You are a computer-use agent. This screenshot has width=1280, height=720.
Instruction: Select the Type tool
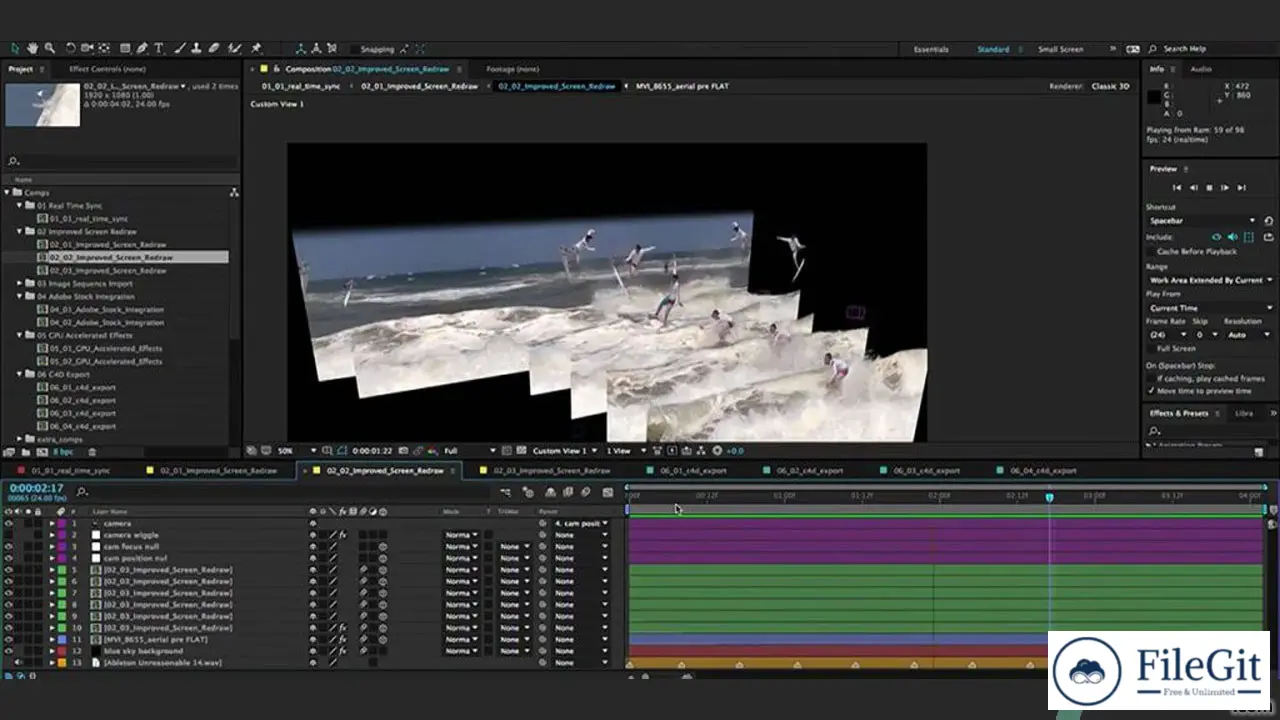(x=158, y=48)
